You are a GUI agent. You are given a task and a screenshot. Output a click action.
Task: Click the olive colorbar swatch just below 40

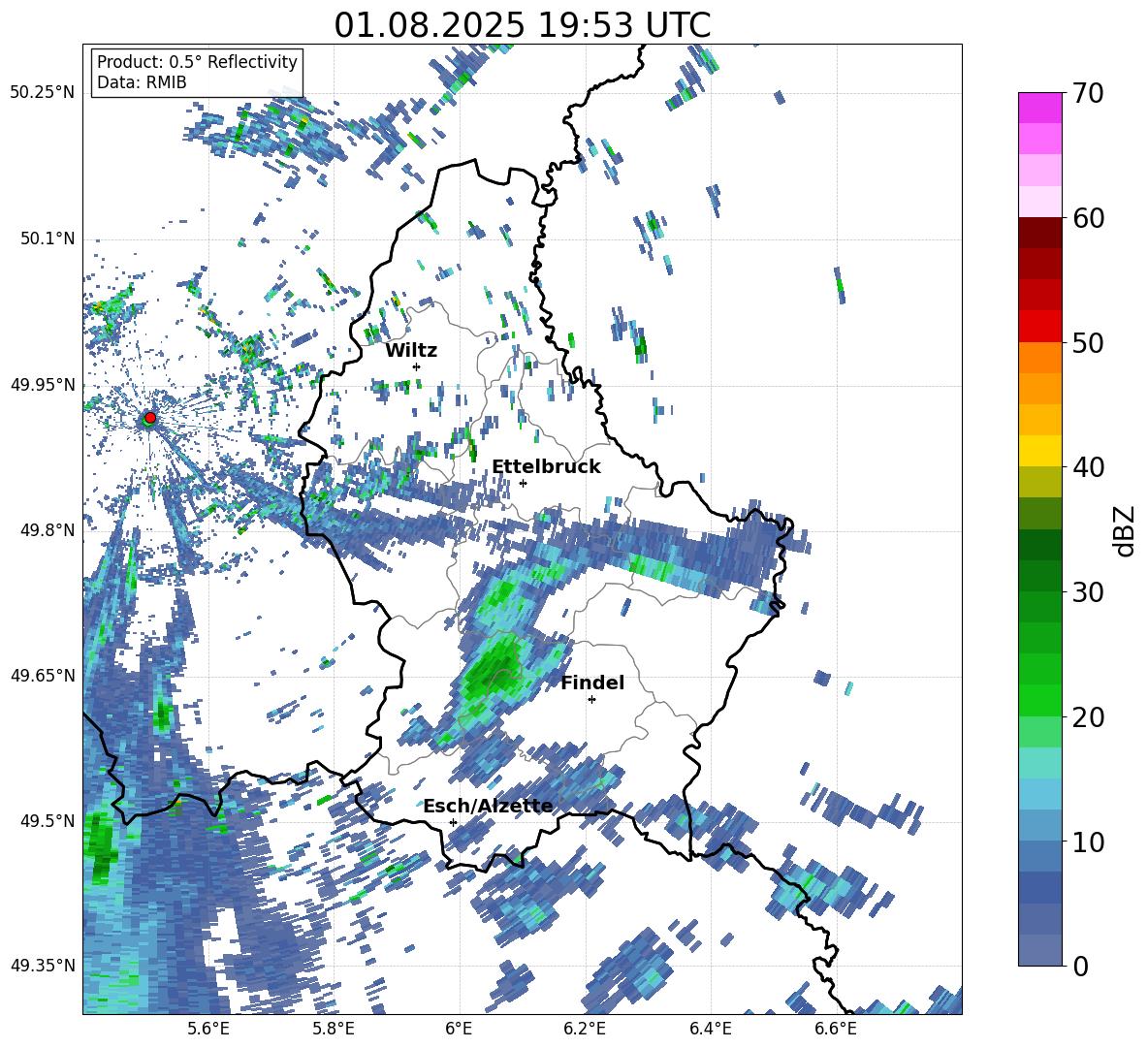1039,482
